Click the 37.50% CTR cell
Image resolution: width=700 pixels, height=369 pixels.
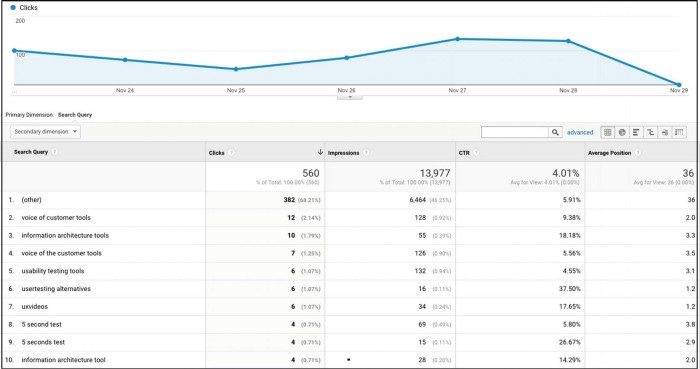pos(569,289)
